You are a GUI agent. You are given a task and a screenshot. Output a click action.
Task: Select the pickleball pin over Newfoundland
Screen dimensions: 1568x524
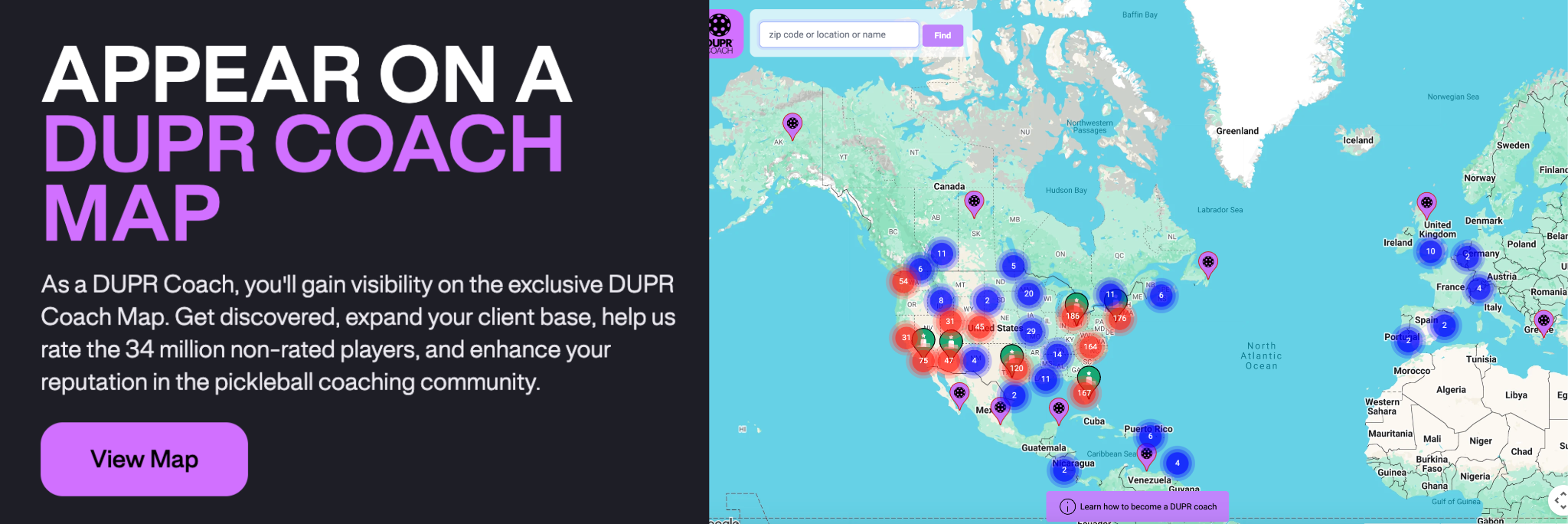click(1208, 264)
